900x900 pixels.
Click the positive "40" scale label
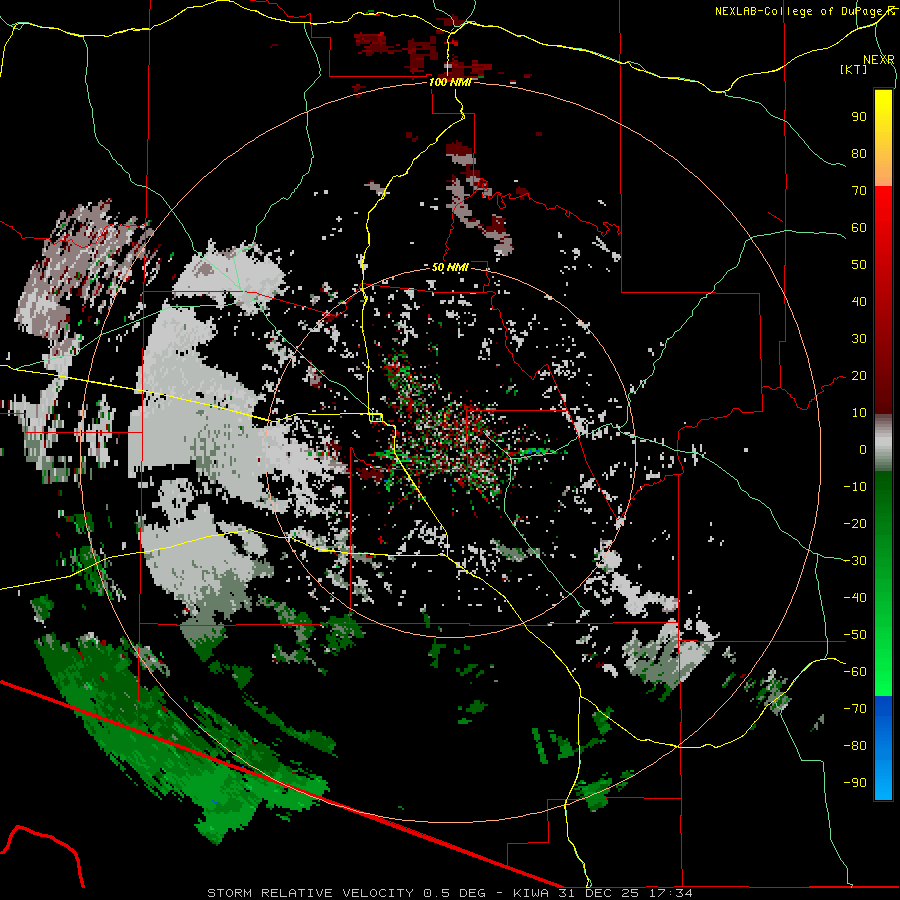coord(859,302)
